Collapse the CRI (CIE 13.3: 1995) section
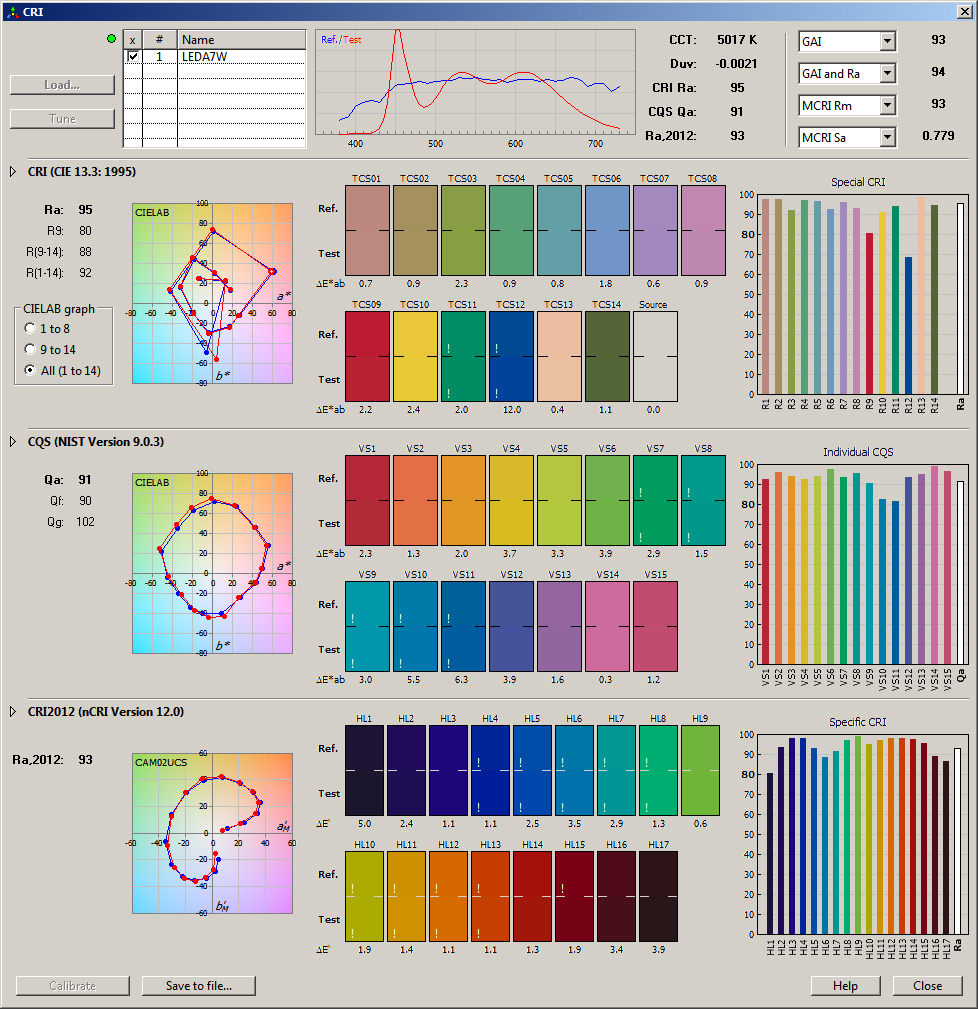This screenshot has width=978, height=1009. pyautogui.click(x=13, y=172)
